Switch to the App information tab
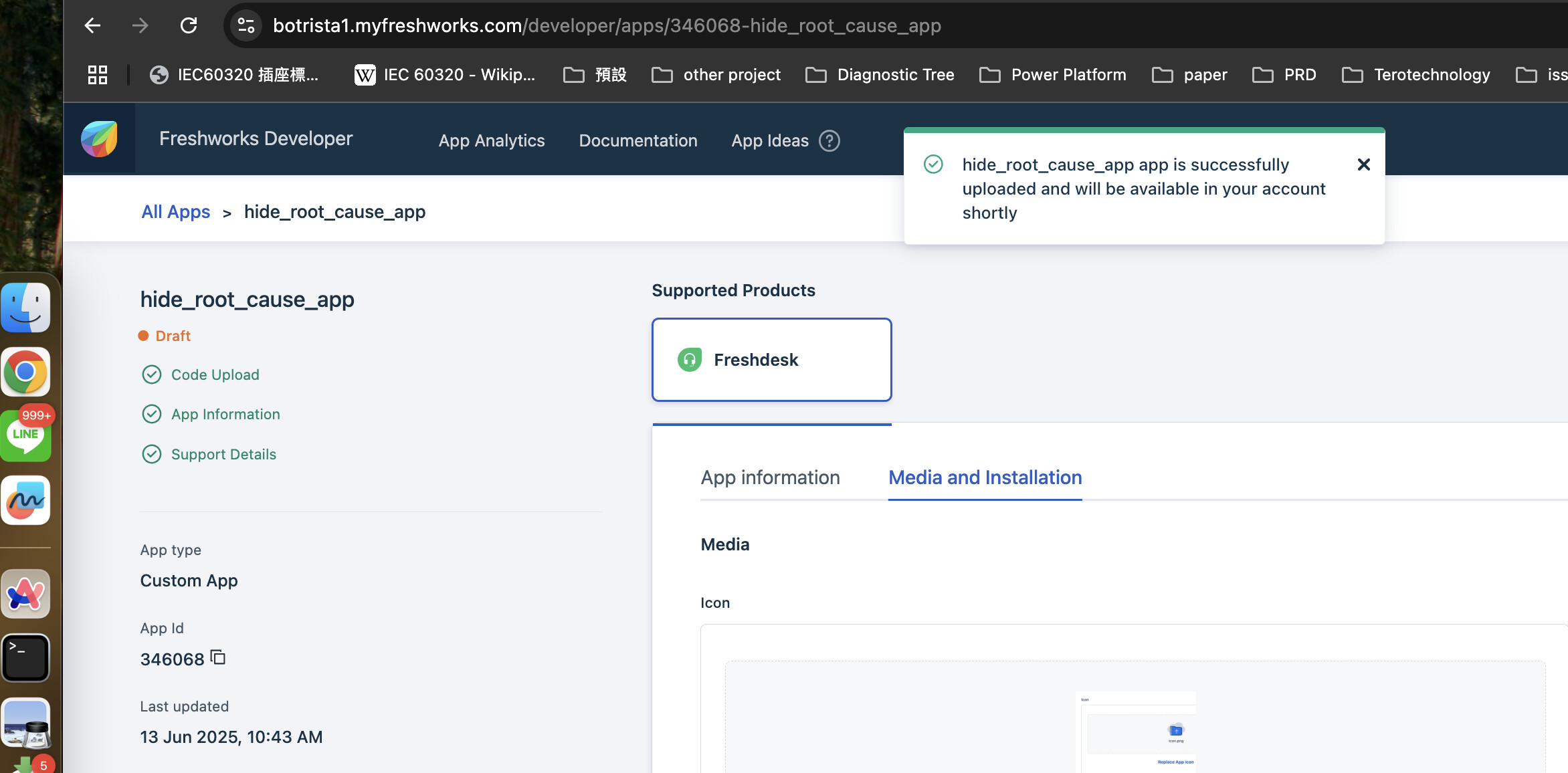1568x773 pixels. pyautogui.click(x=770, y=477)
